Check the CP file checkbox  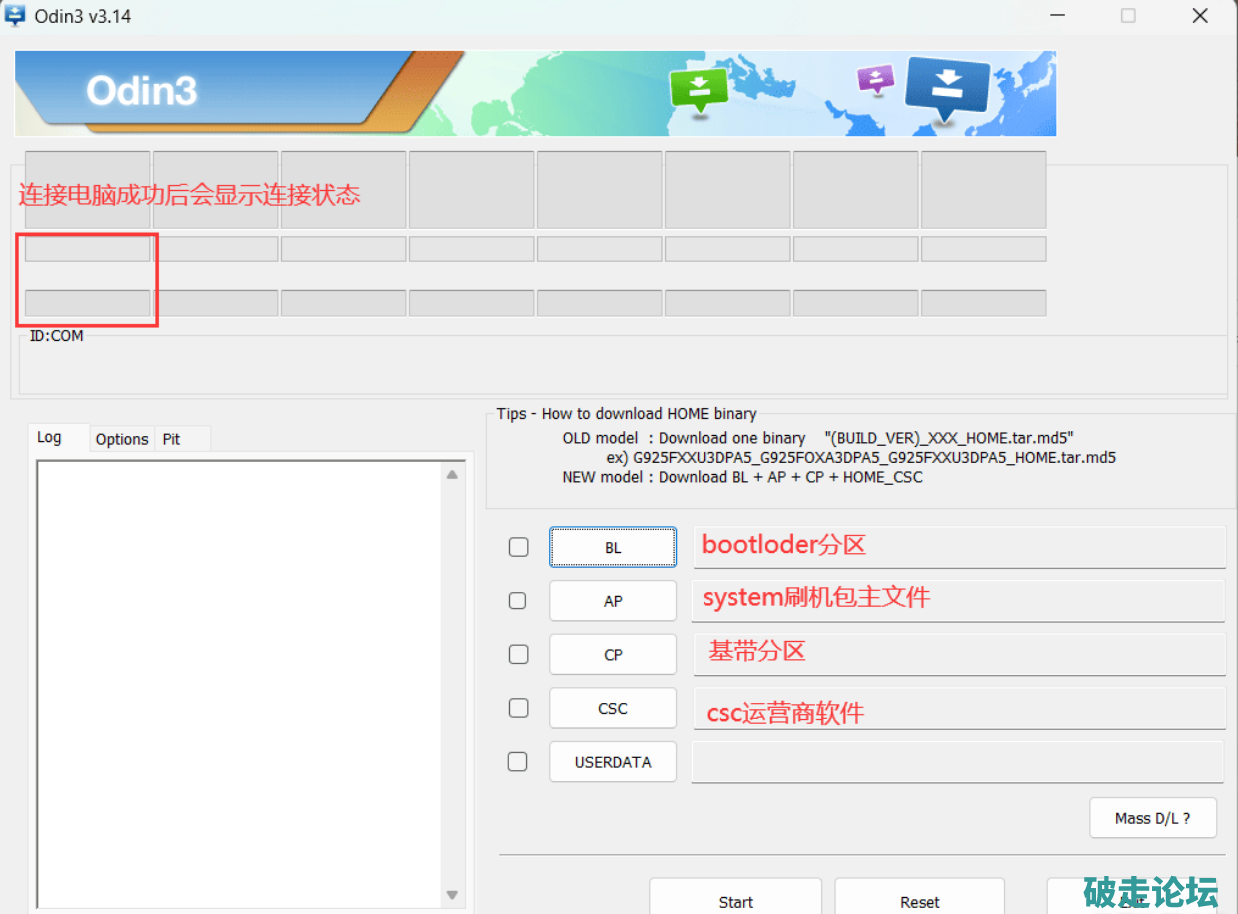tap(518, 654)
